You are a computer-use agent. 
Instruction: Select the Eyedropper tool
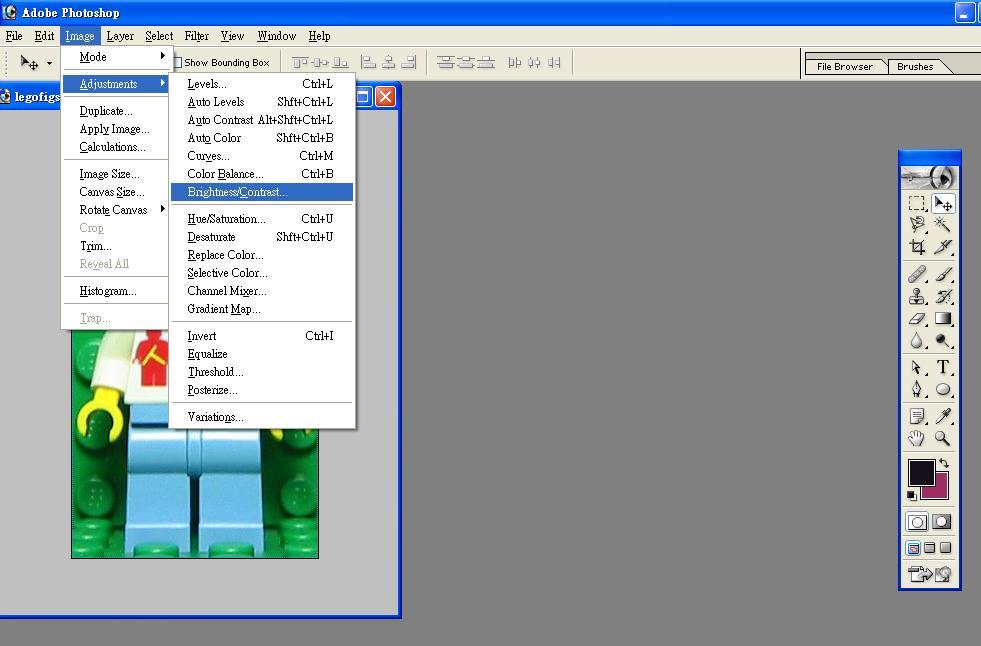(x=943, y=416)
